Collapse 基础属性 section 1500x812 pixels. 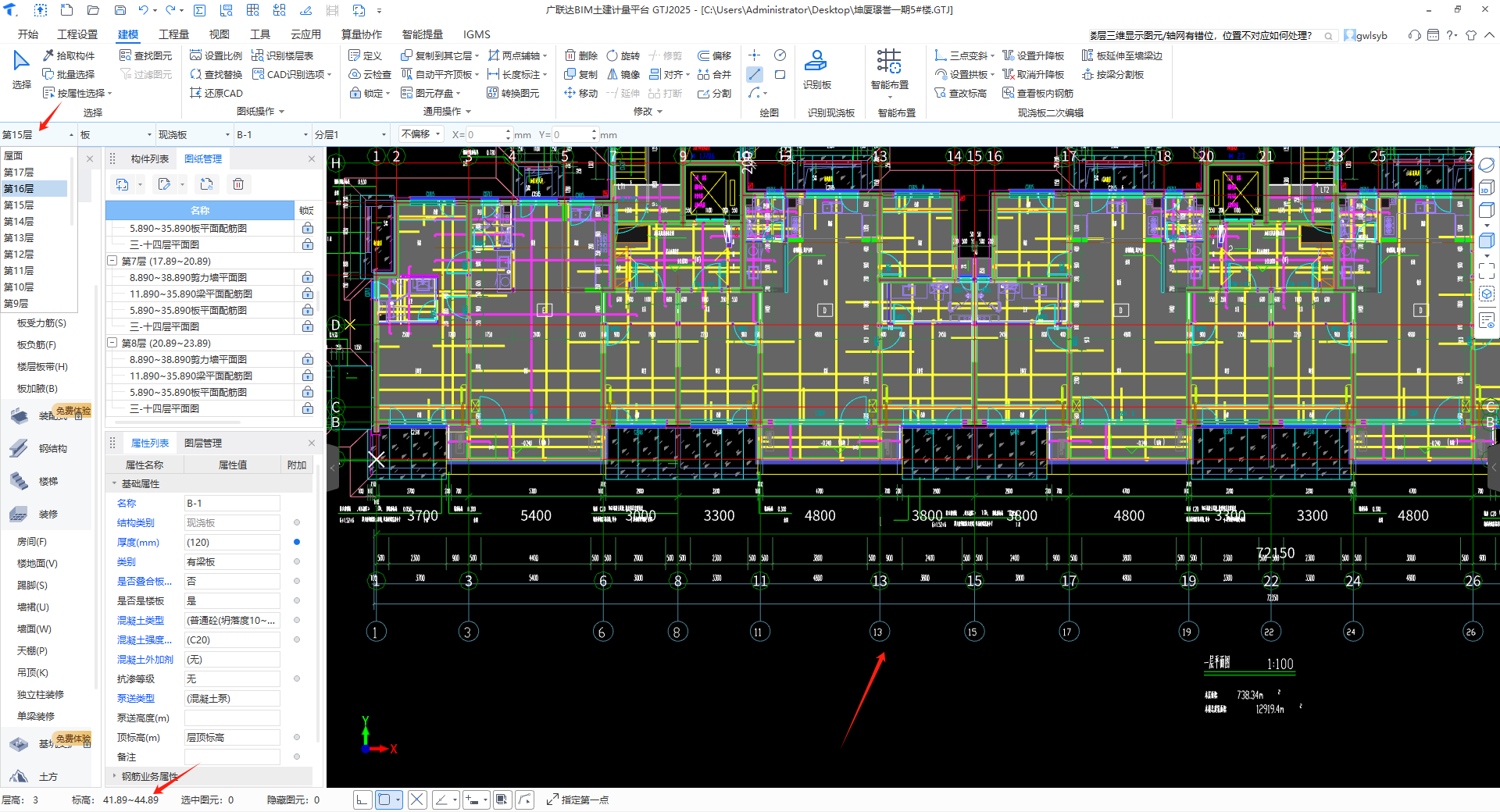coord(114,483)
